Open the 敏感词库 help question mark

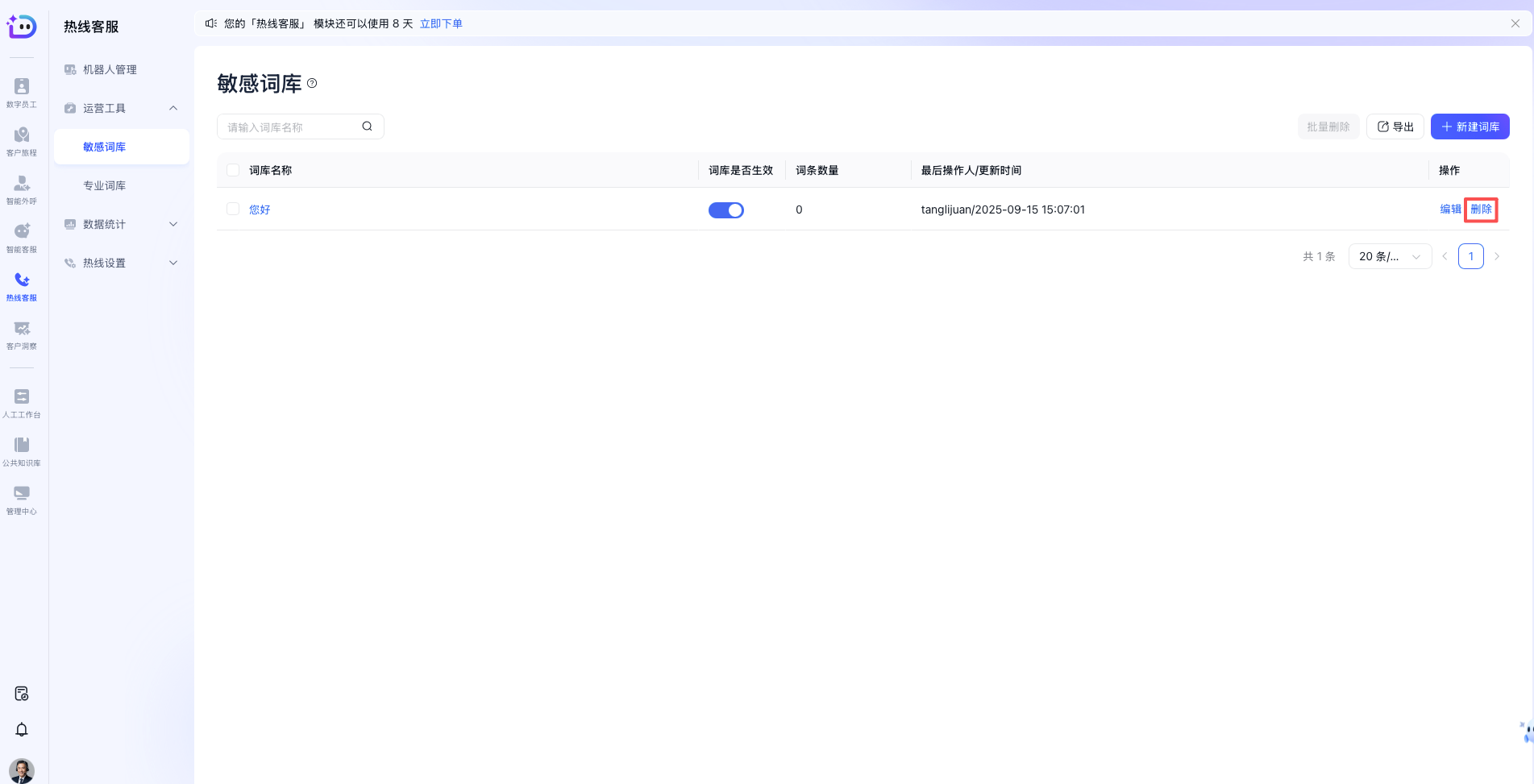tap(313, 83)
